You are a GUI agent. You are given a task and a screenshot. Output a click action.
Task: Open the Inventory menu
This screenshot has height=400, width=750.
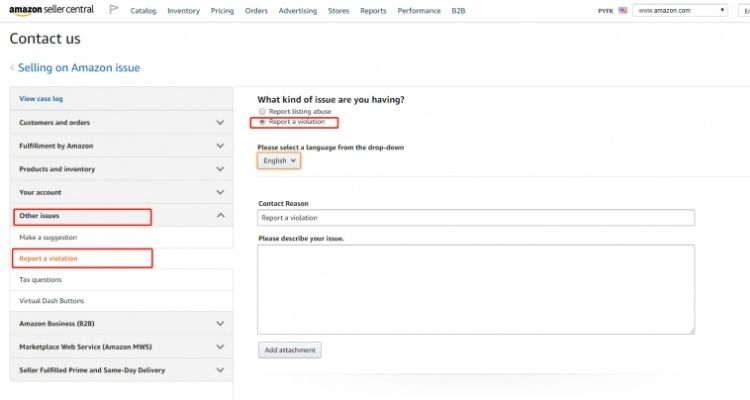(183, 11)
